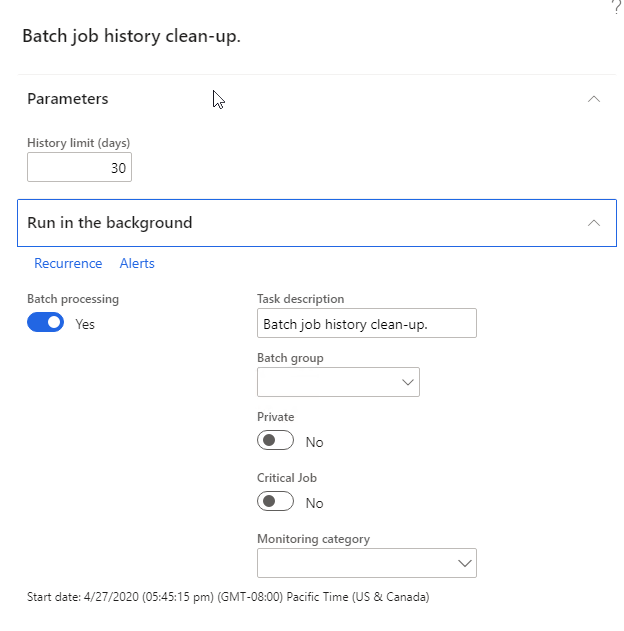This screenshot has width=624, height=631.
Task: Click the Start date information text
Action: coord(228,596)
